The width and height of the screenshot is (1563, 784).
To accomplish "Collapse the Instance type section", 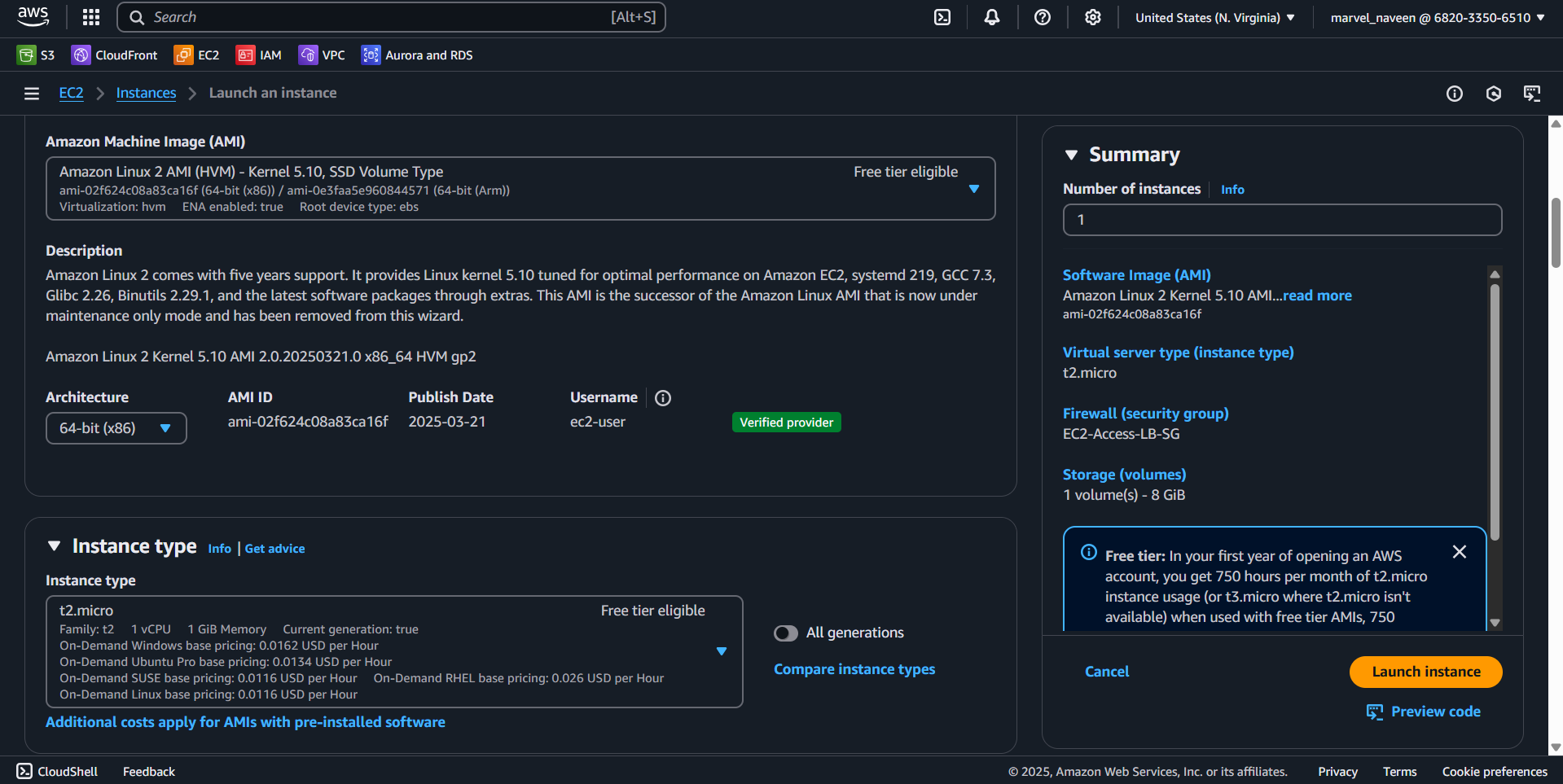I will coord(55,546).
